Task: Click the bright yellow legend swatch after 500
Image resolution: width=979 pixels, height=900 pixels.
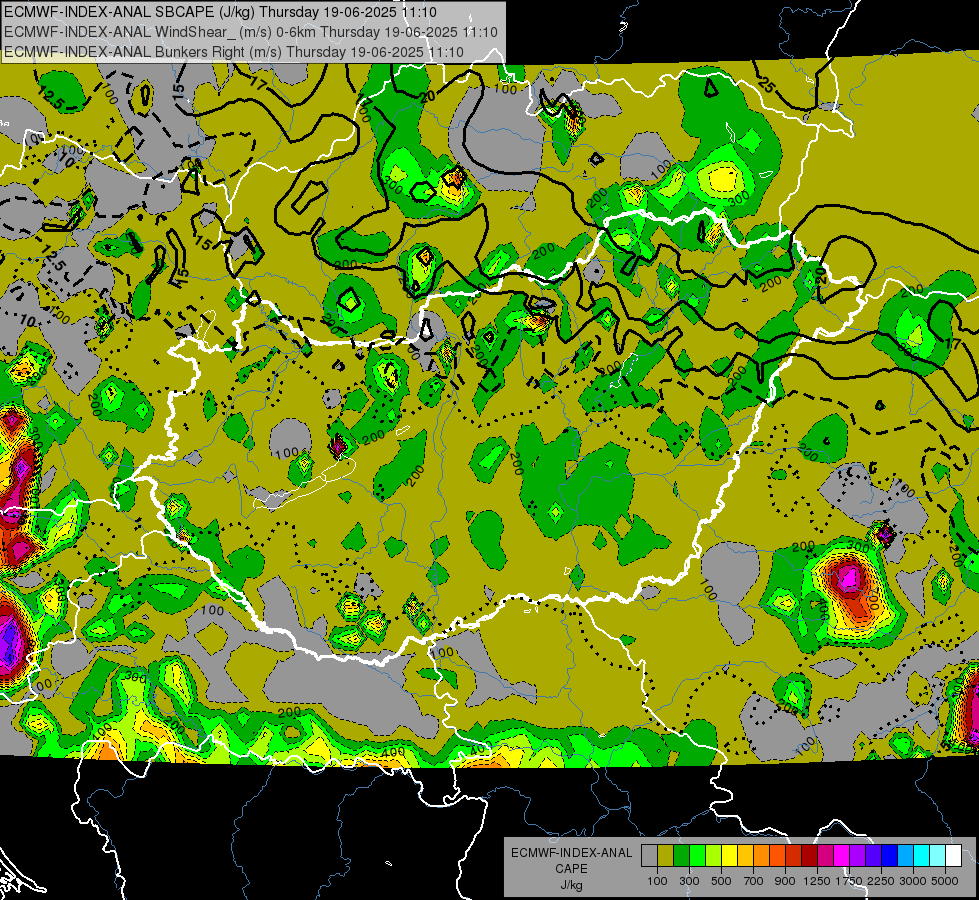Action: tap(729, 855)
